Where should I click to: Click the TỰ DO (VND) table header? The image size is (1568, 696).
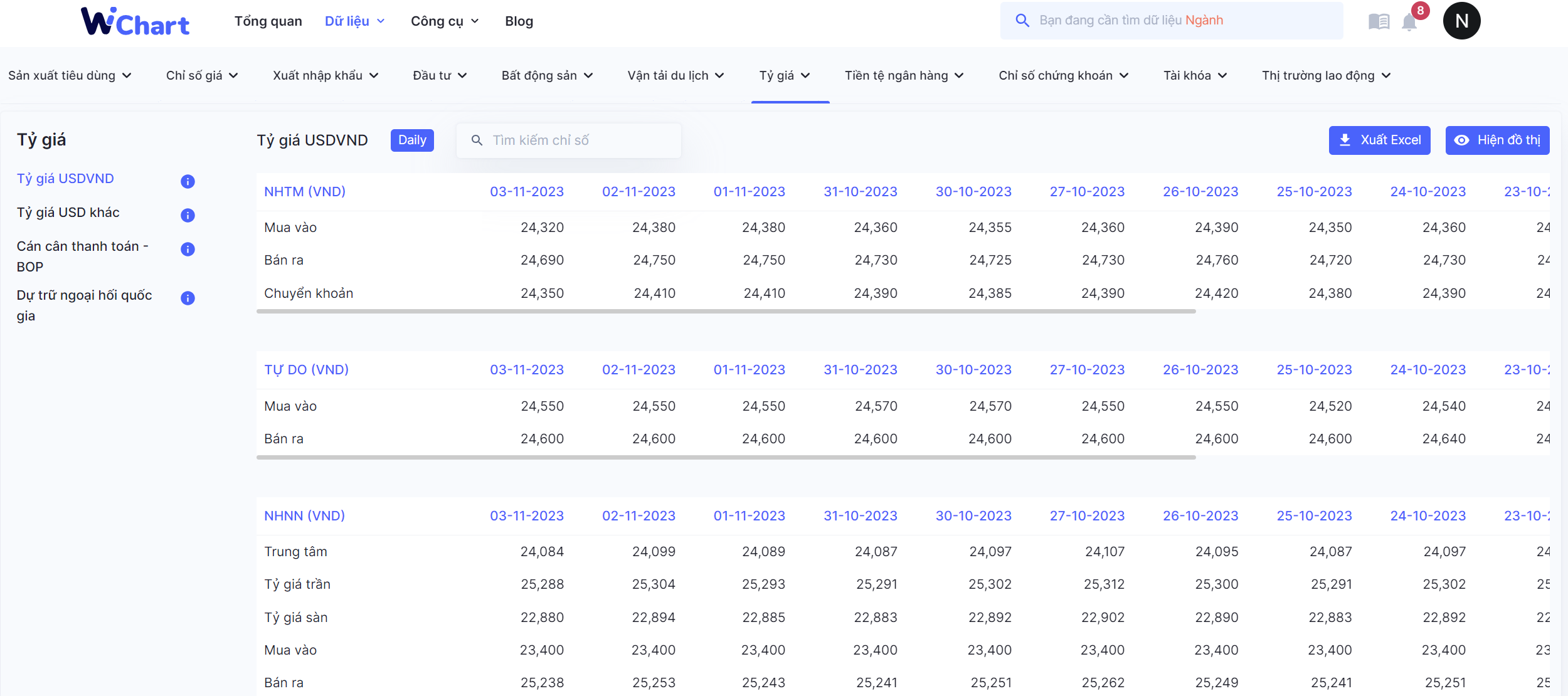[x=306, y=370]
